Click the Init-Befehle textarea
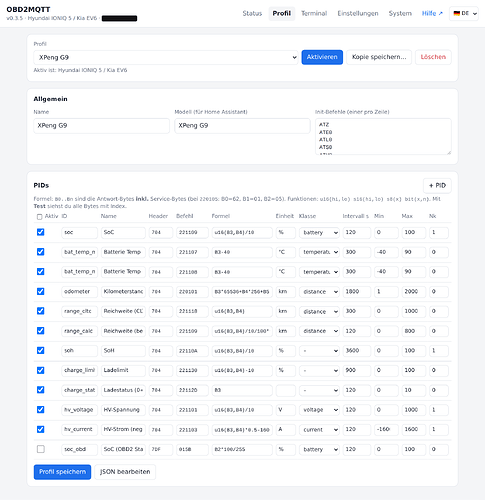Viewport: 485px width, 500px height. 383,136
